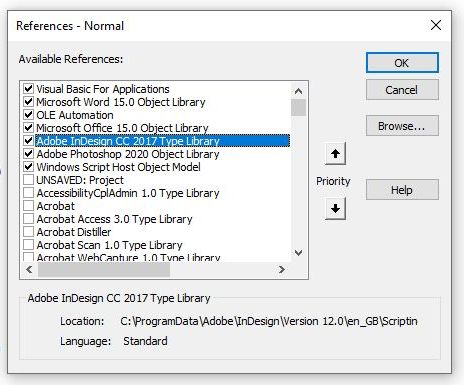Image resolution: width=464 pixels, height=385 pixels.
Task: Uncheck Adobe Photoshop 2020 Object Library checkbox
Action: pos(28,154)
